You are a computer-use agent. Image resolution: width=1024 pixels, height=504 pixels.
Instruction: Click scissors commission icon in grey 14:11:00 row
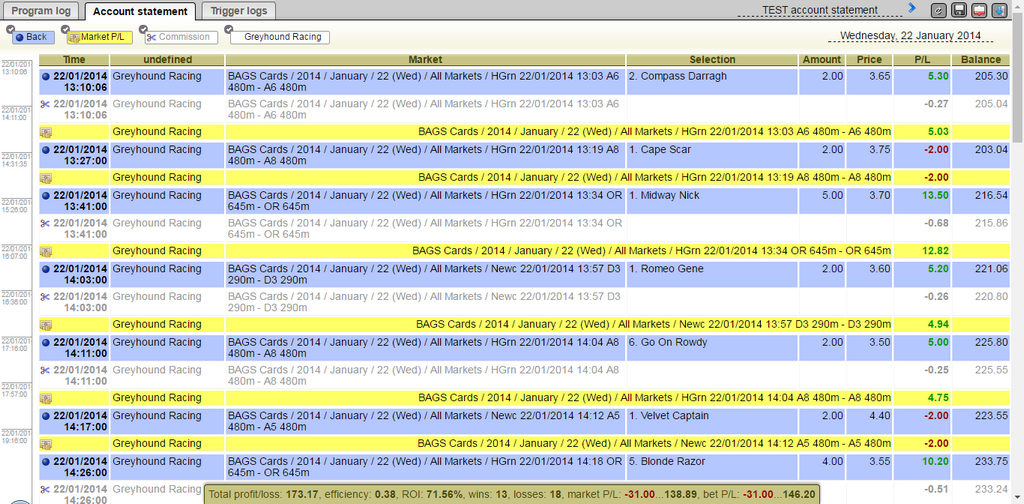(45, 370)
